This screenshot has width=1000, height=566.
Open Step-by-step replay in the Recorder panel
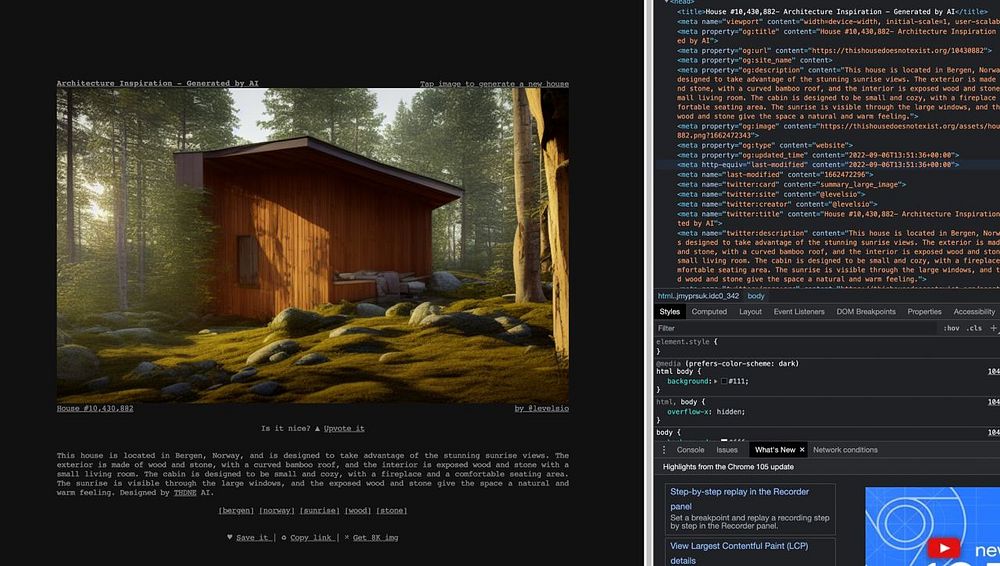739,498
